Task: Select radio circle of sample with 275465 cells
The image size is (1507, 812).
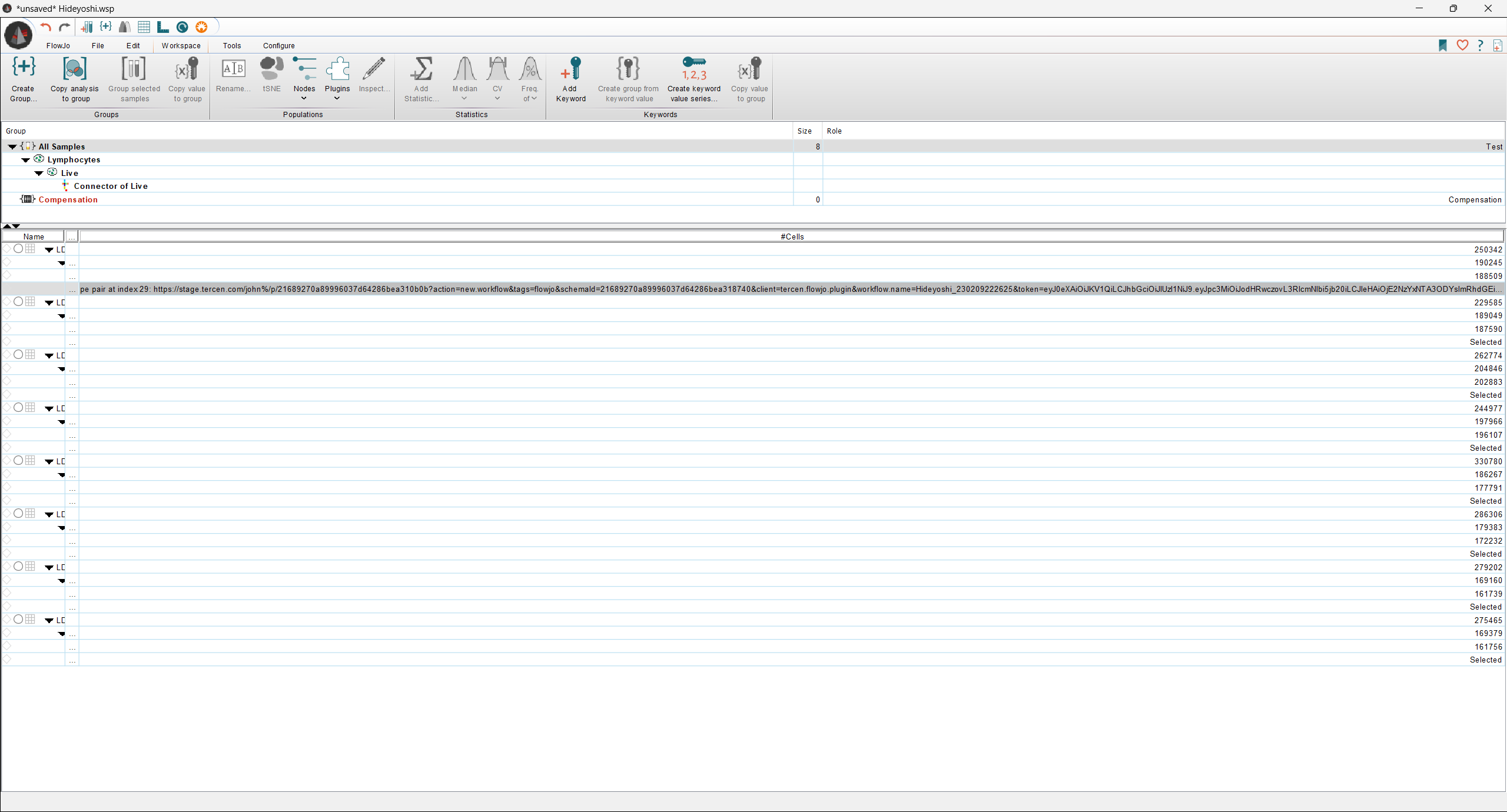Action: [18, 620]
